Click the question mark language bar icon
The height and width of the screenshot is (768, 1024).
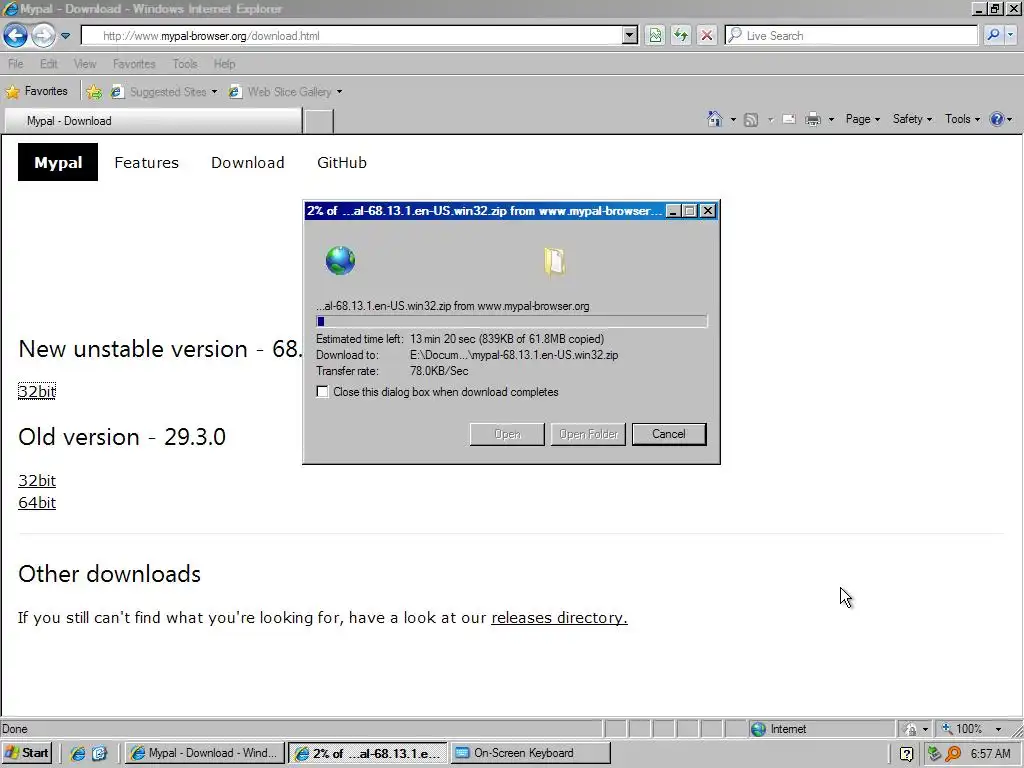pyautogui.click(x=906, y=754)
